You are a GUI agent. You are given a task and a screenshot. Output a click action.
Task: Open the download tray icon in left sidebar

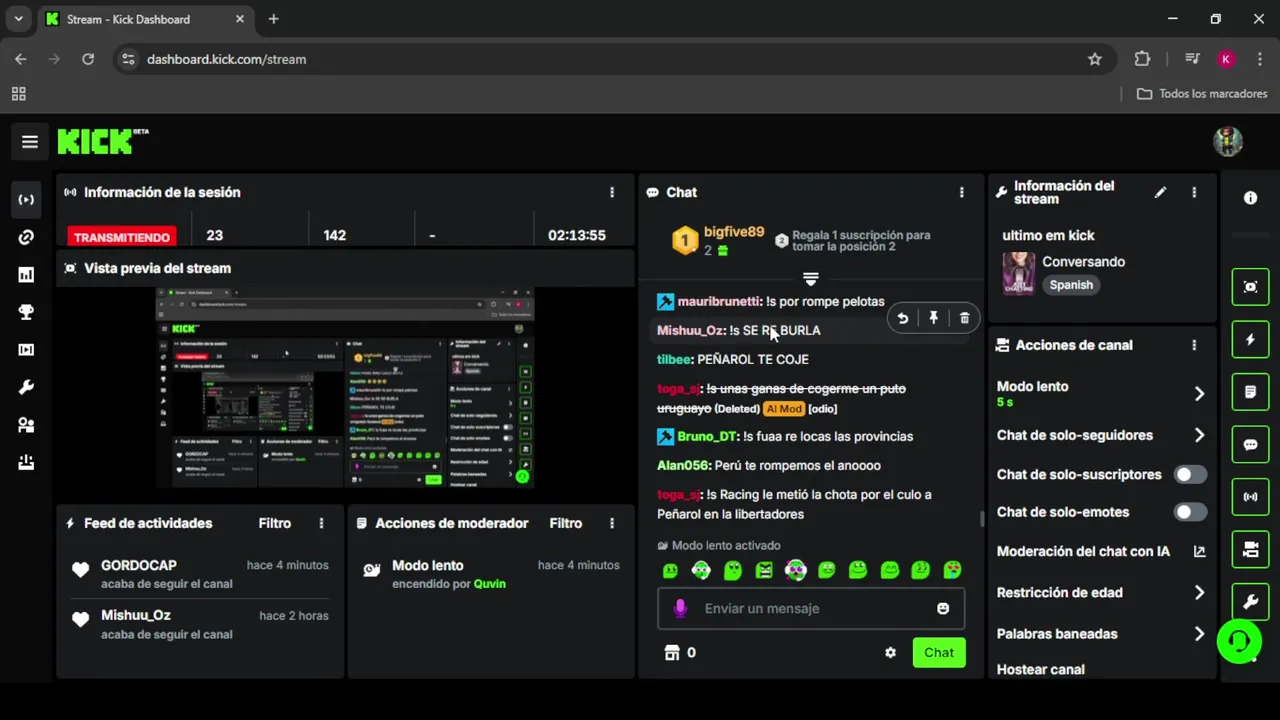click(26, 462)
